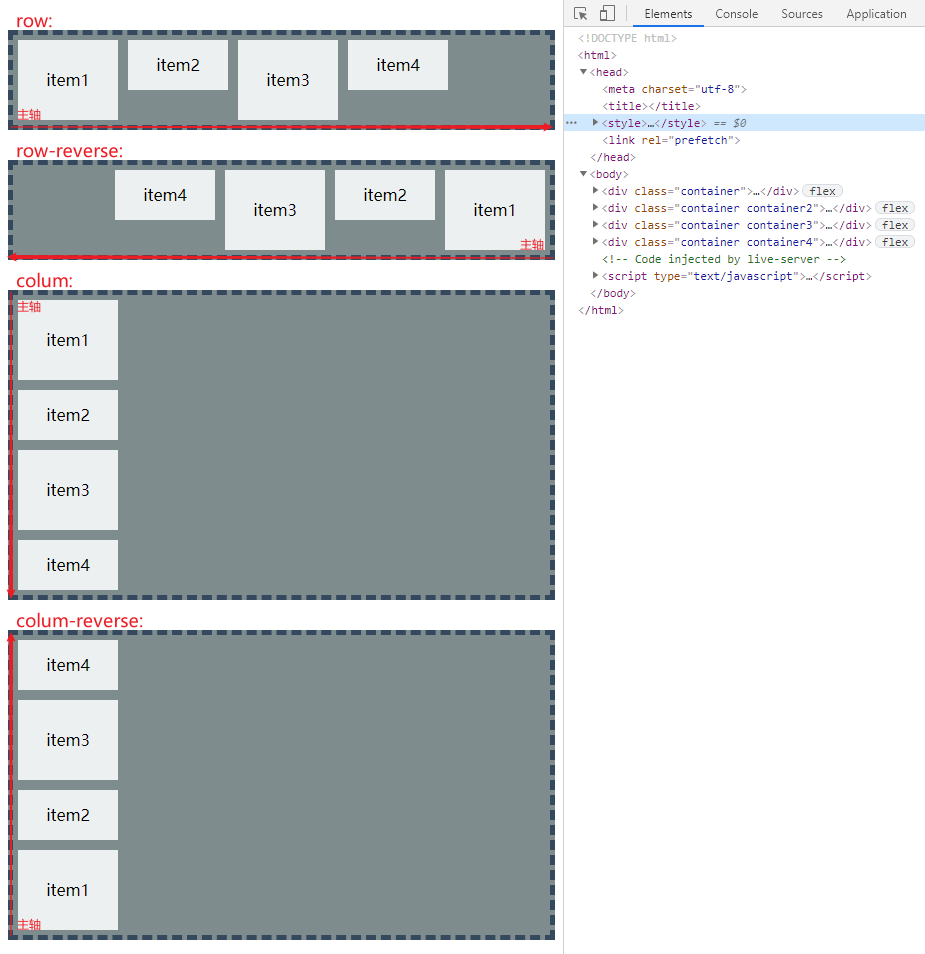Click item3 in the colum-reverse container
Image resolution: width=925 pixels, height=954 pixels.
68,740
